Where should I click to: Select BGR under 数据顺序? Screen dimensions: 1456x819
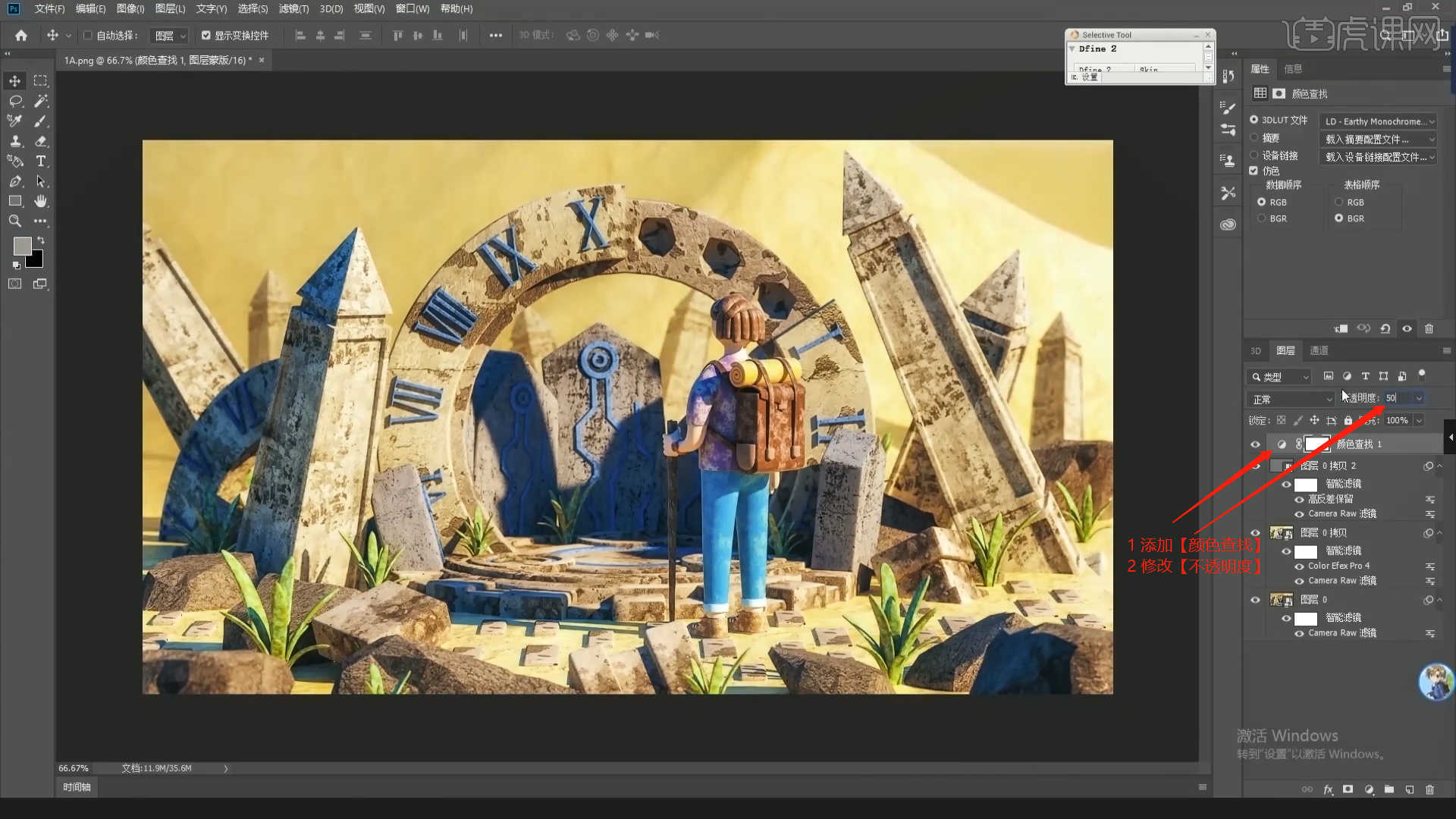point(1262,218)
